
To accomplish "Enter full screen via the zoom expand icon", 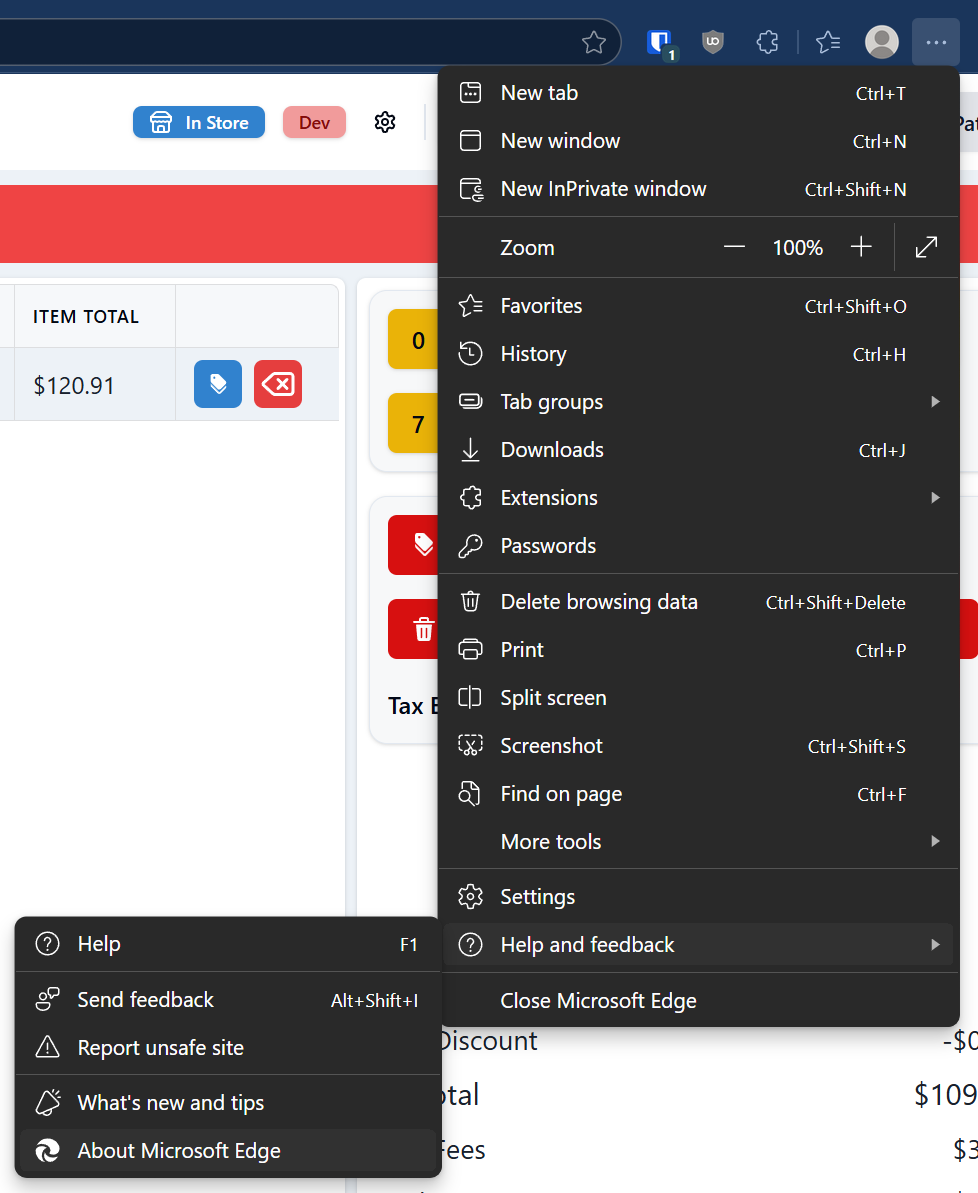I will coord(926,247).
